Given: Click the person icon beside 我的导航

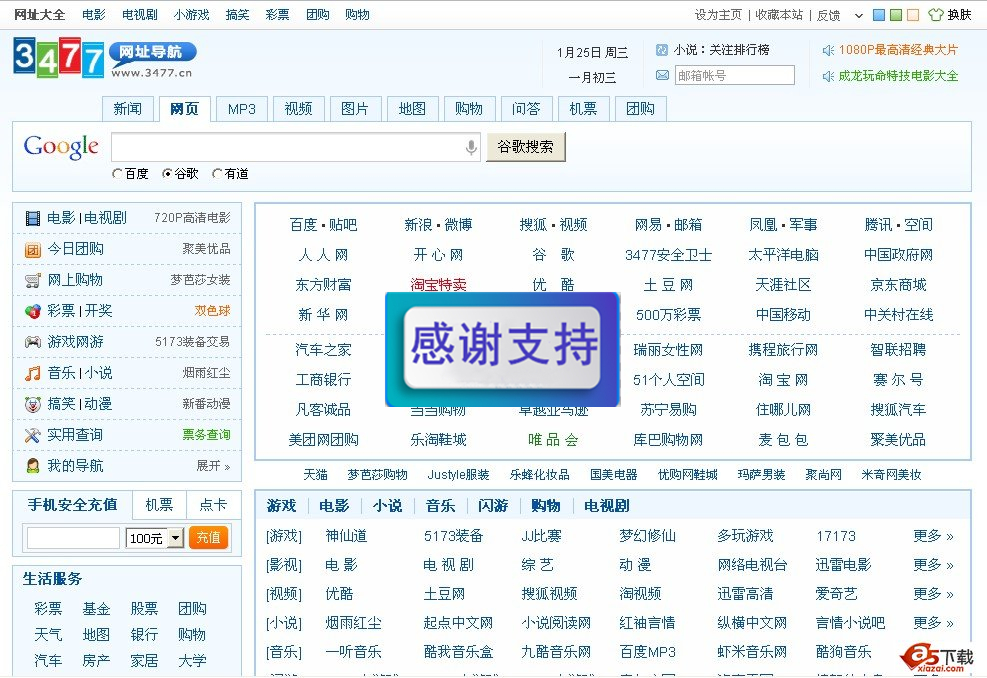Looking at the screenshot, I should (x=33, y=466).
